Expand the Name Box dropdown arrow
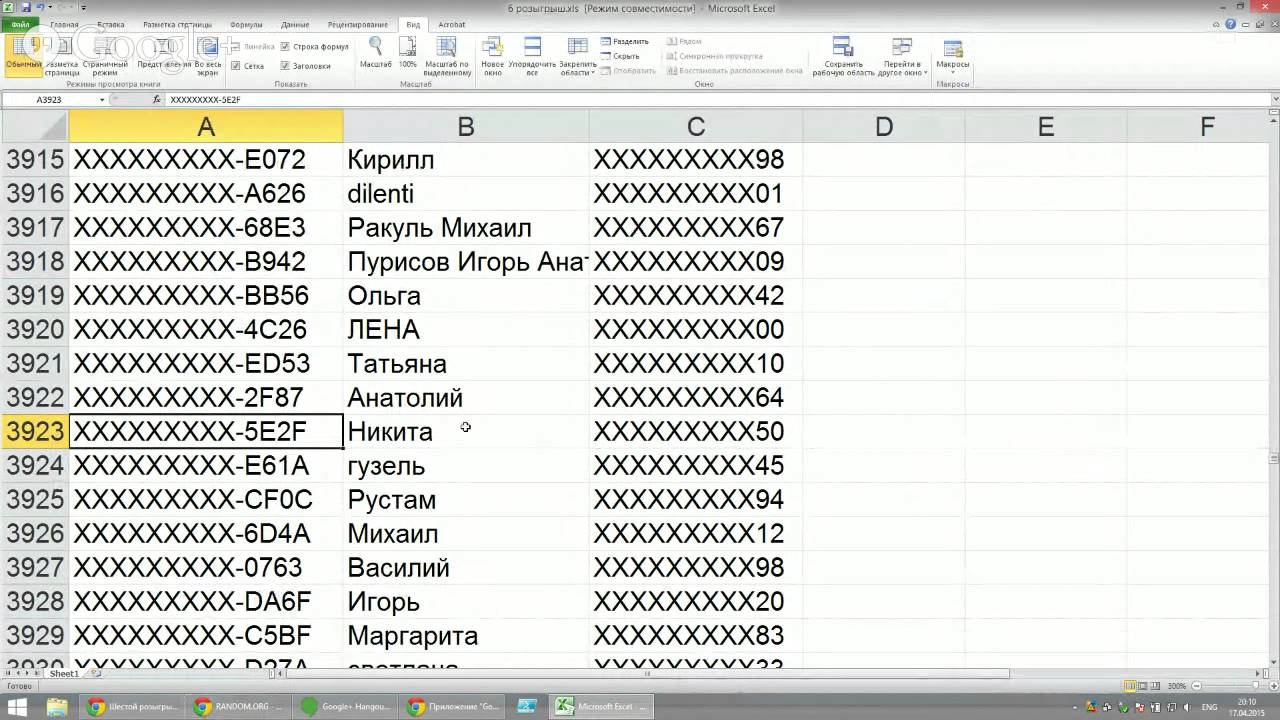The height and width of the screenshot is (720, 1280). point(101,100)
